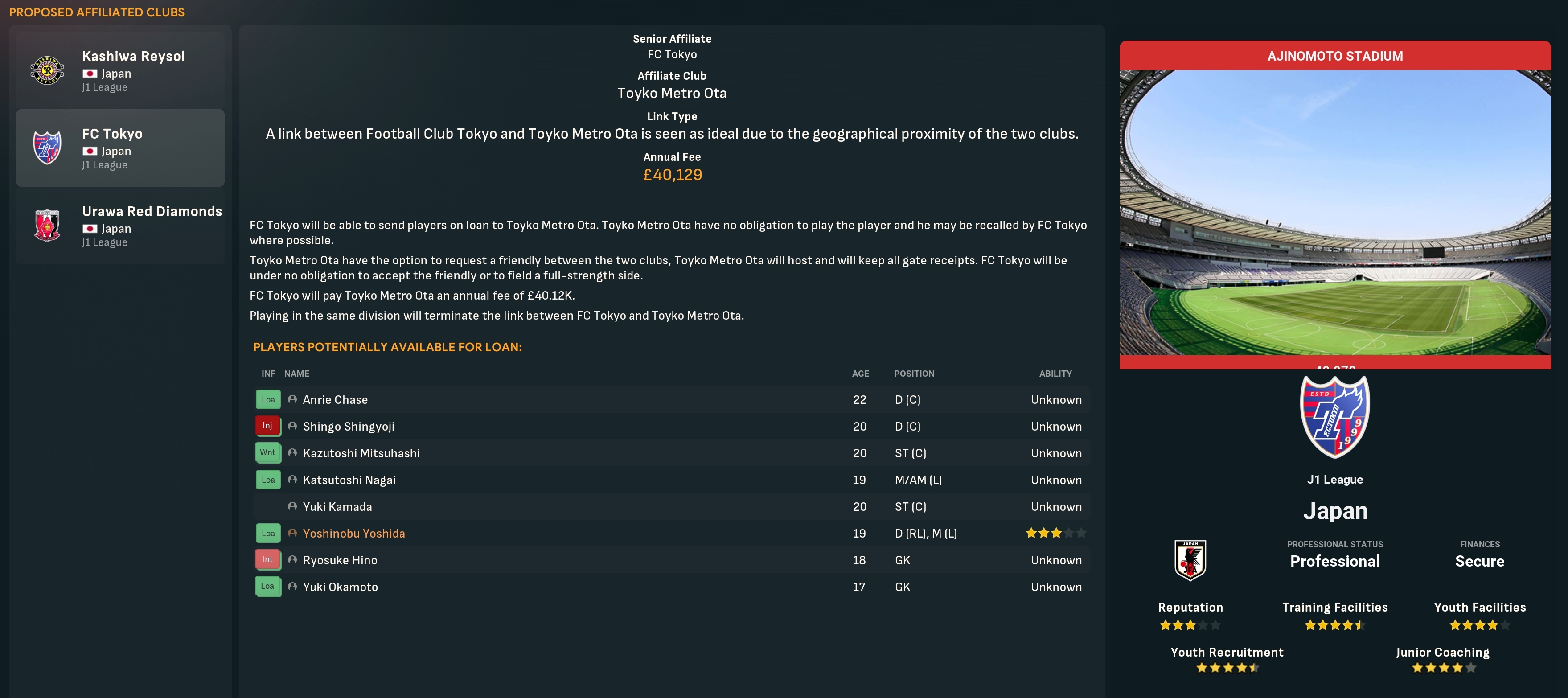Click the Urawa Red Diamonds crest
The height and width of the screenshot is (698, 1568).
[47, 226]
